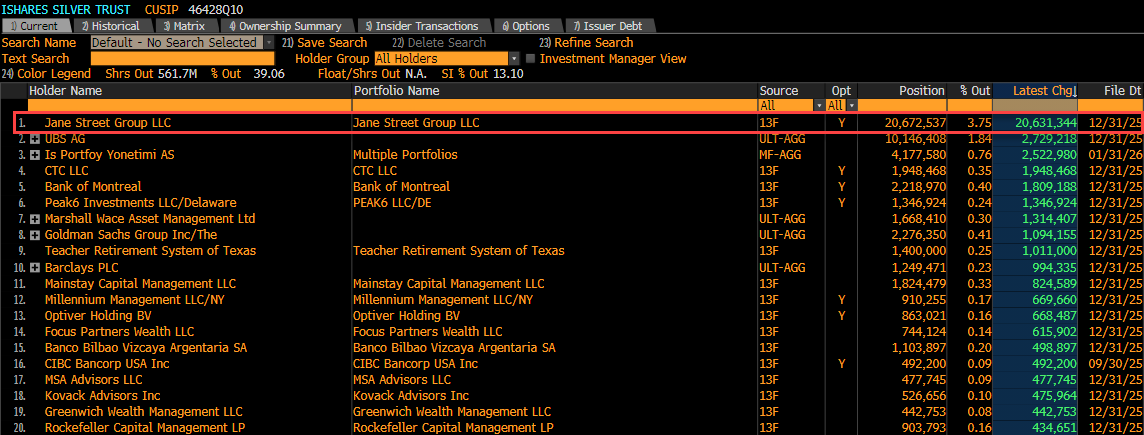Expand Goldman Sachs Group Inc row
The image size is (1144, 435).
pos(34,235)
